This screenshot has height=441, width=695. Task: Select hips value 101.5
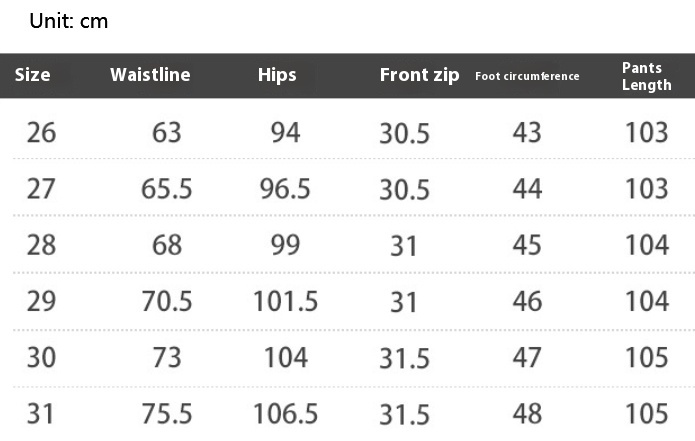(285, 301)
